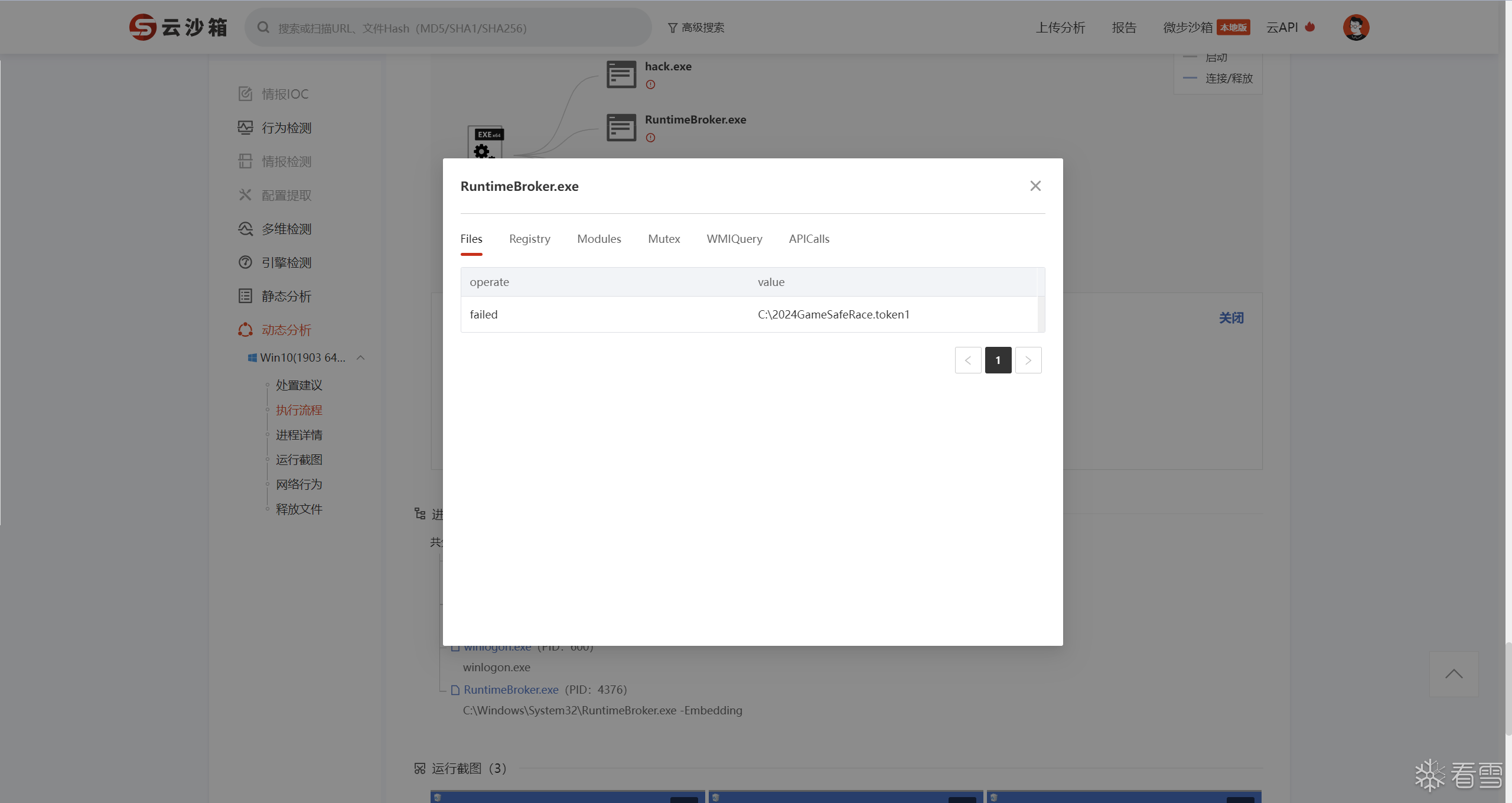
Task: Open the user avatar profile
Action: click(1355, 27)
